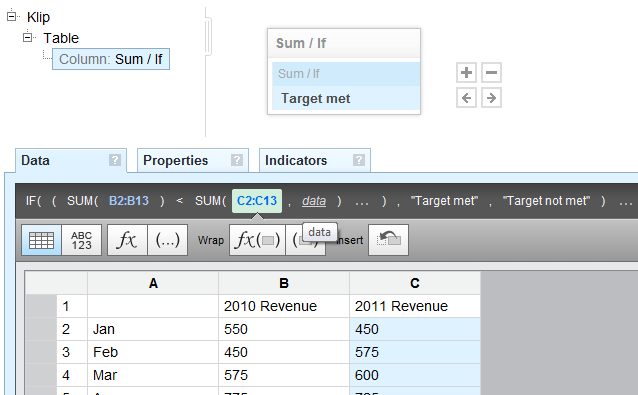Click the underlined data parameter in formula
The image size is (638, 395).
pos(314,201)
